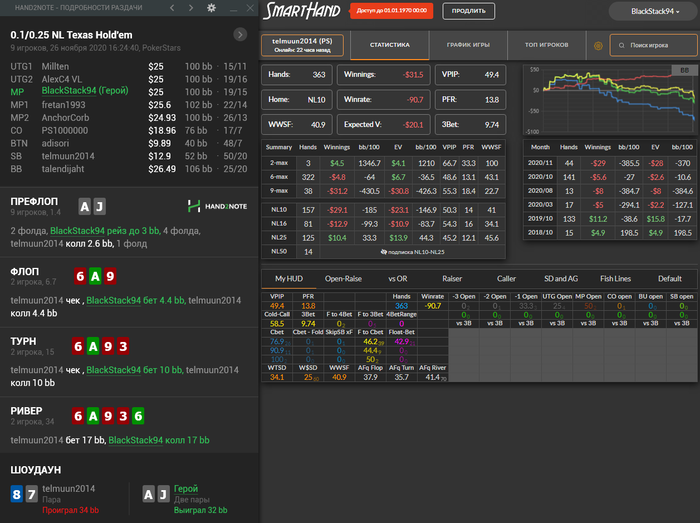Open the Caller tab

(506, 279)
